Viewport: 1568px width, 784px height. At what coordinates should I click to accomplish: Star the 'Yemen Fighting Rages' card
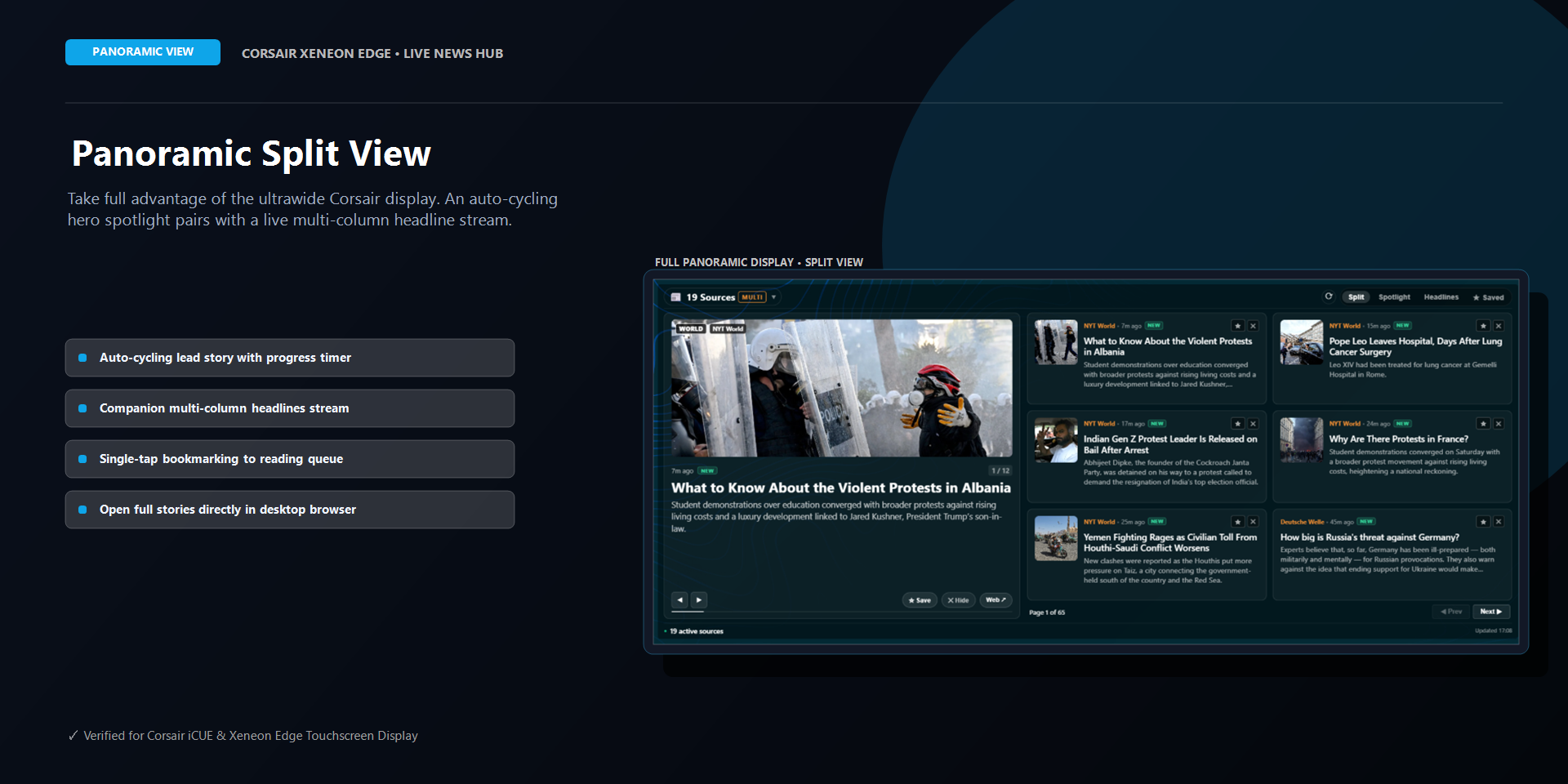(1238, 522)
